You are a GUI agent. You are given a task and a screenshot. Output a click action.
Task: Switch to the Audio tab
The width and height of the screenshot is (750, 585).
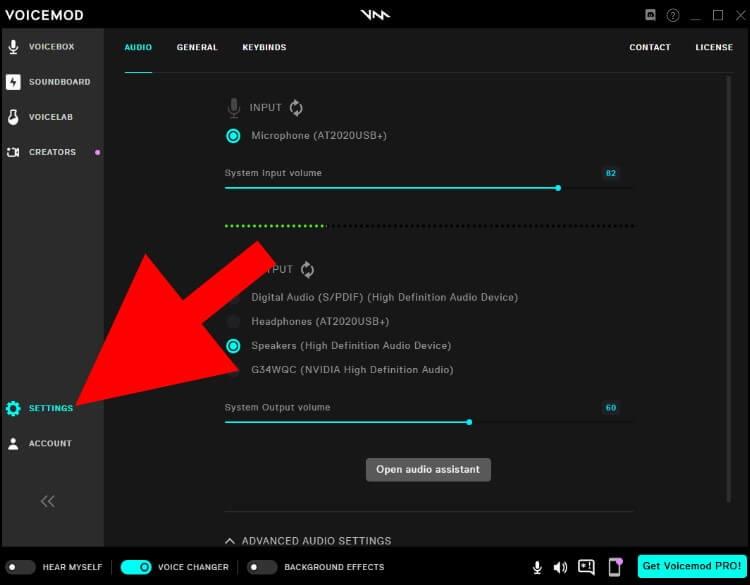[x=138, y=47]
